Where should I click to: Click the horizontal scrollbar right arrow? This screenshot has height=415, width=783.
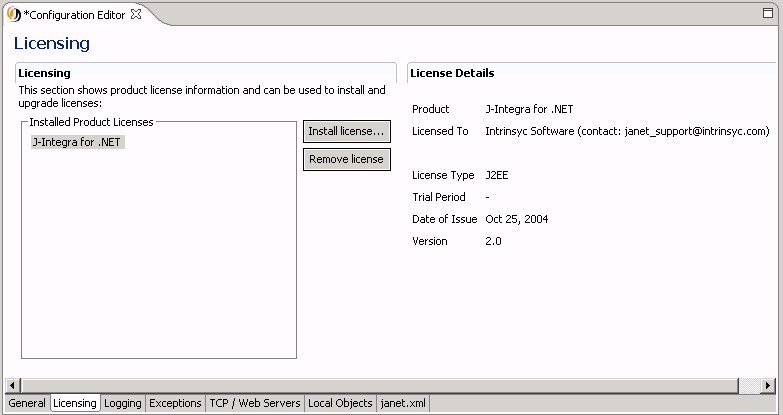point(768,385)
